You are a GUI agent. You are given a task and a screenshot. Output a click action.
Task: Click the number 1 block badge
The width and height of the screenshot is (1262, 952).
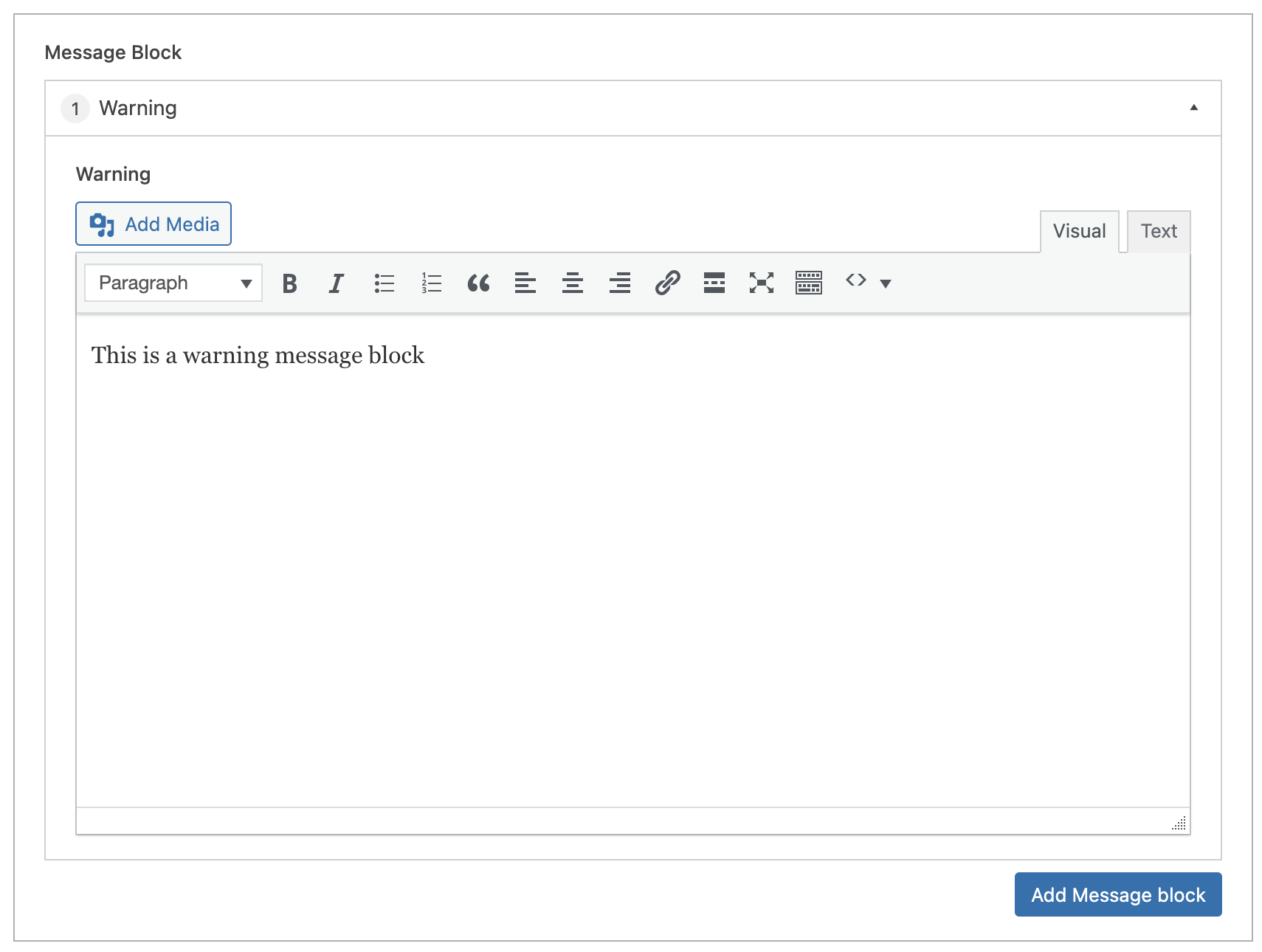75,108
